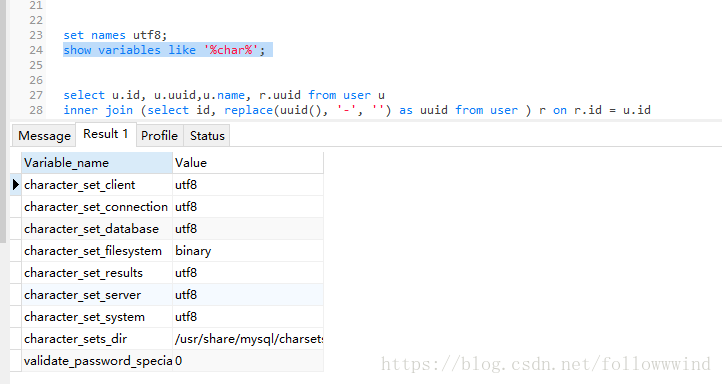Place cursor in 'set names utf8;' line
722x384 pixels.
115,35
